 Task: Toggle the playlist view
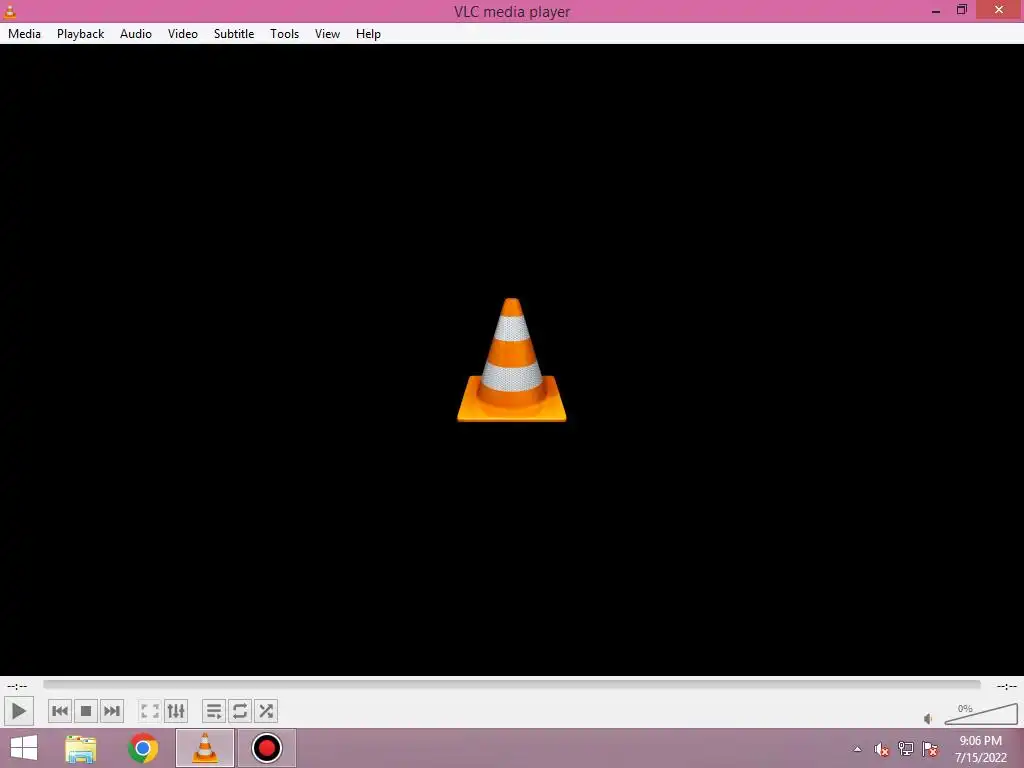(214, 711)
